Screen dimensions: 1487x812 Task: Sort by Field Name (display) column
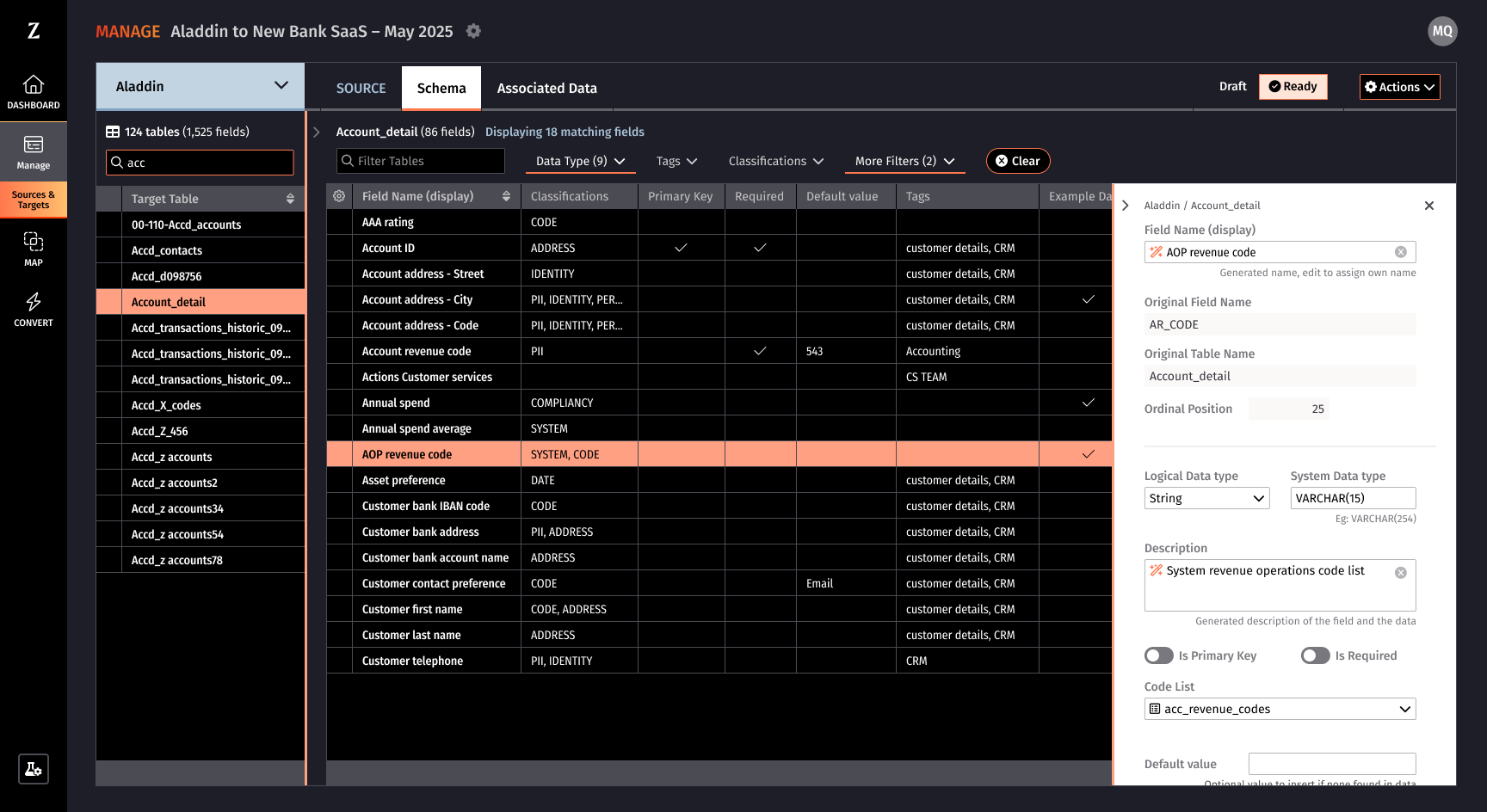pyautogui.click(x=506, y=196)
